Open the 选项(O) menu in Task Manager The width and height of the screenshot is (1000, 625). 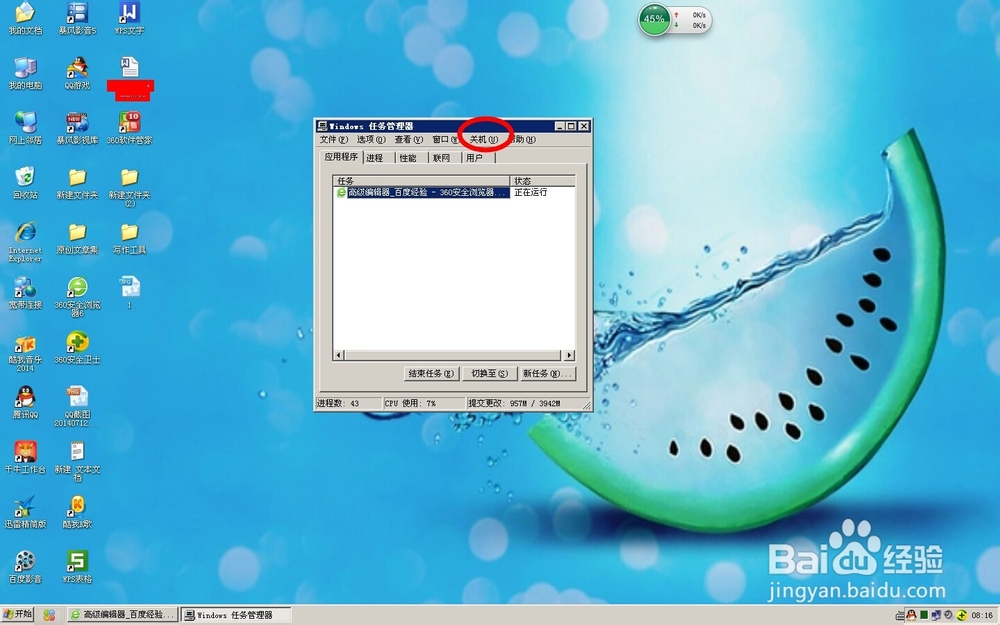coord(371,139)
